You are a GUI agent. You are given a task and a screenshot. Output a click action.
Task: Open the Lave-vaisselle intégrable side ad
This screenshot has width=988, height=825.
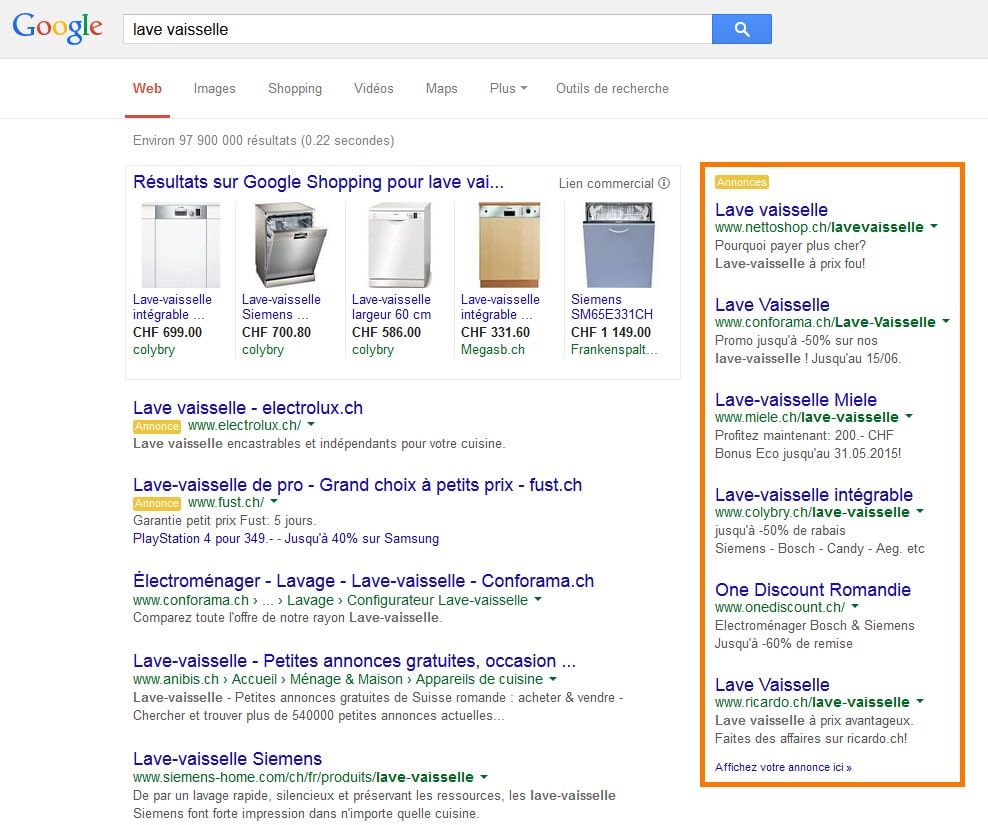tap(813, 495)
